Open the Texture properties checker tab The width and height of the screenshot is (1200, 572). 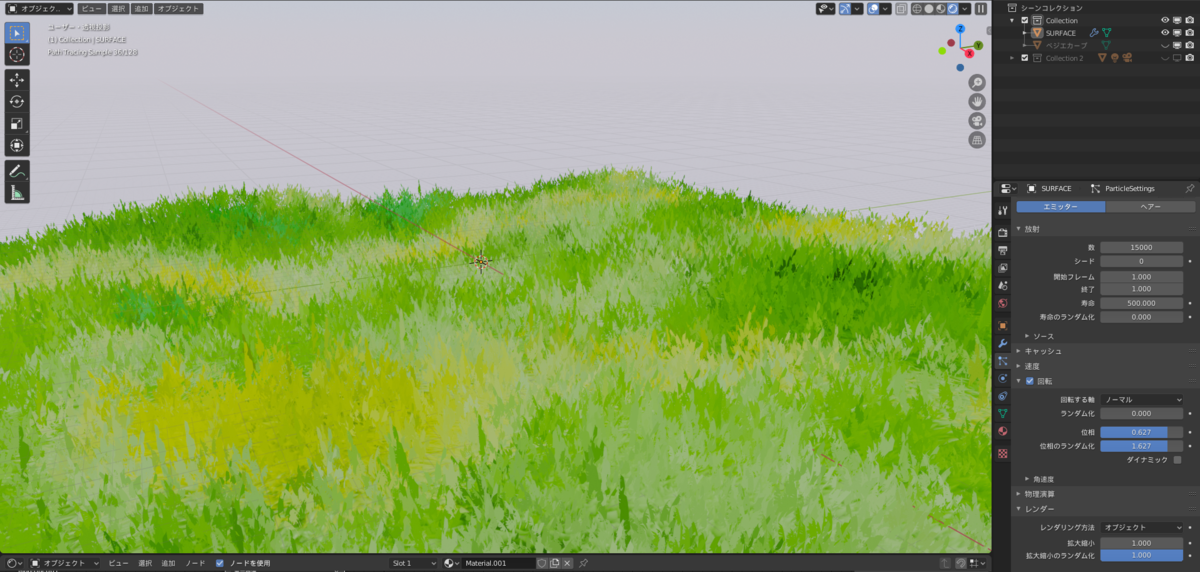[1003, 453]
